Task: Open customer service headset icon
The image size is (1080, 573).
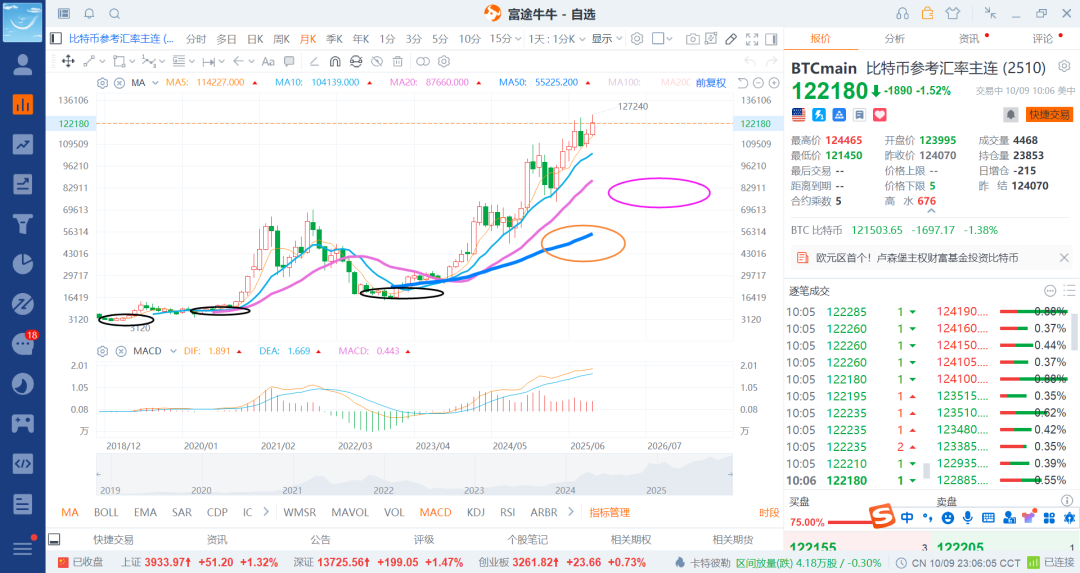Action: click(x=902, y=13)
